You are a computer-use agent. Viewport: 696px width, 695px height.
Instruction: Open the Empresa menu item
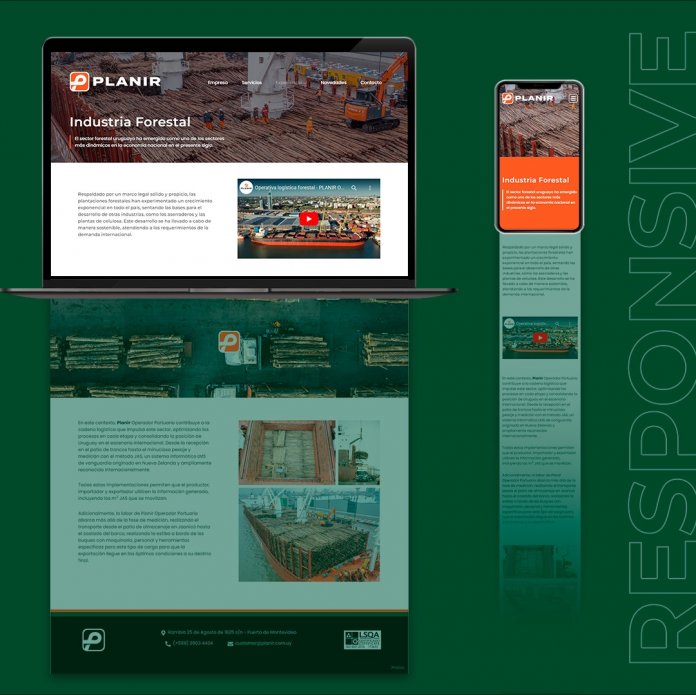tap(217, 82)
